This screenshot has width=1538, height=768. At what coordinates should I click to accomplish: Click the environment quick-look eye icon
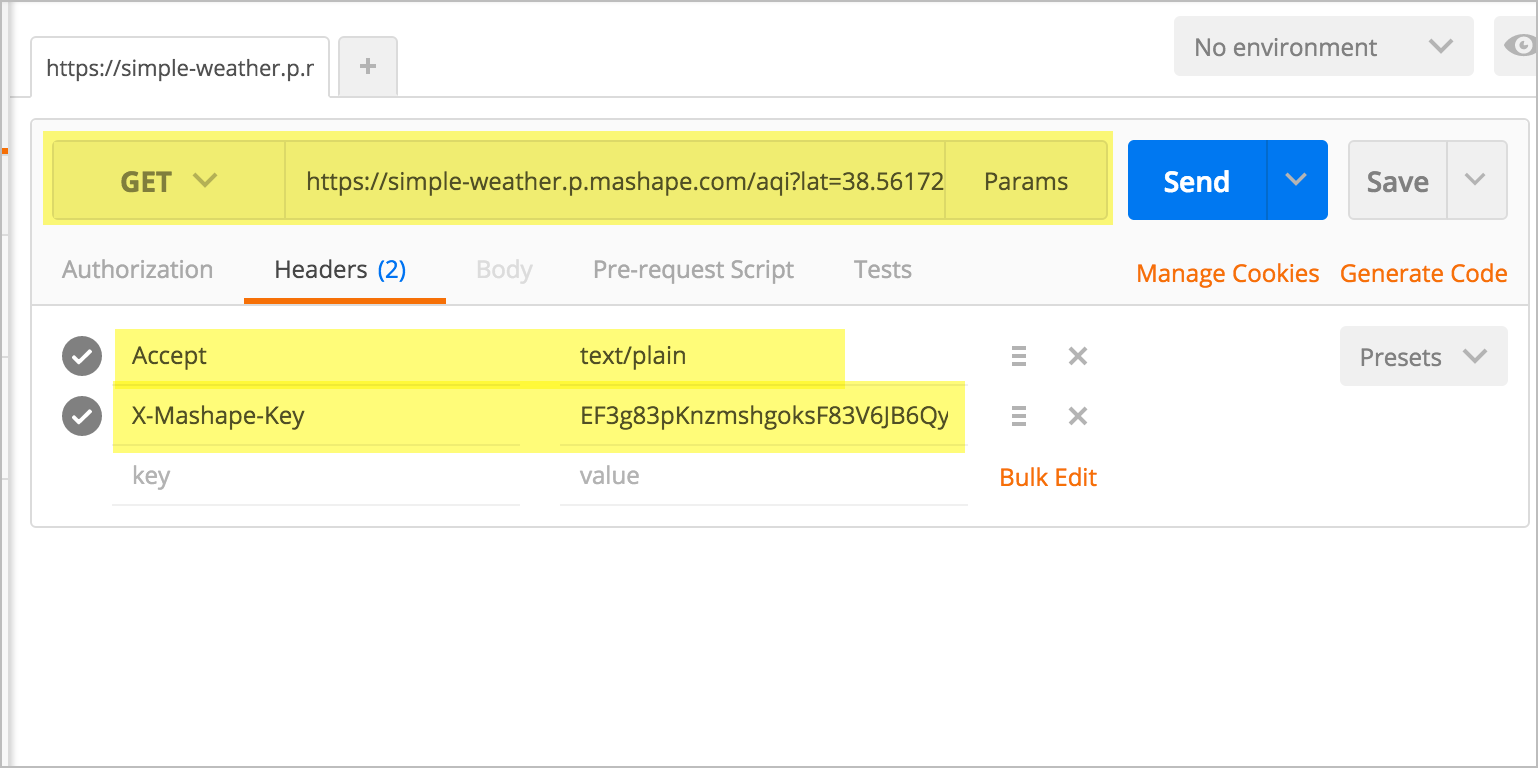coord(1519,46)
